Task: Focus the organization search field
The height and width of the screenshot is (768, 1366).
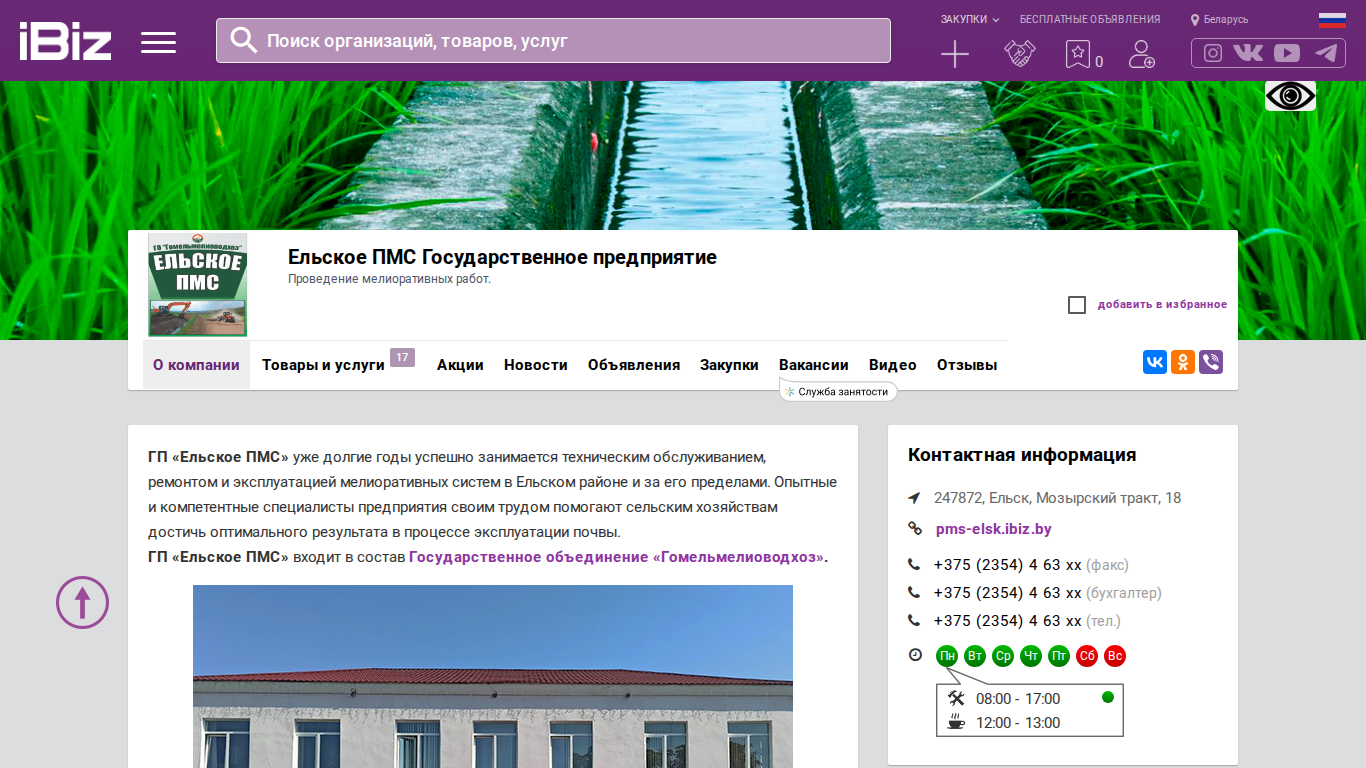Action: point(553,41)
